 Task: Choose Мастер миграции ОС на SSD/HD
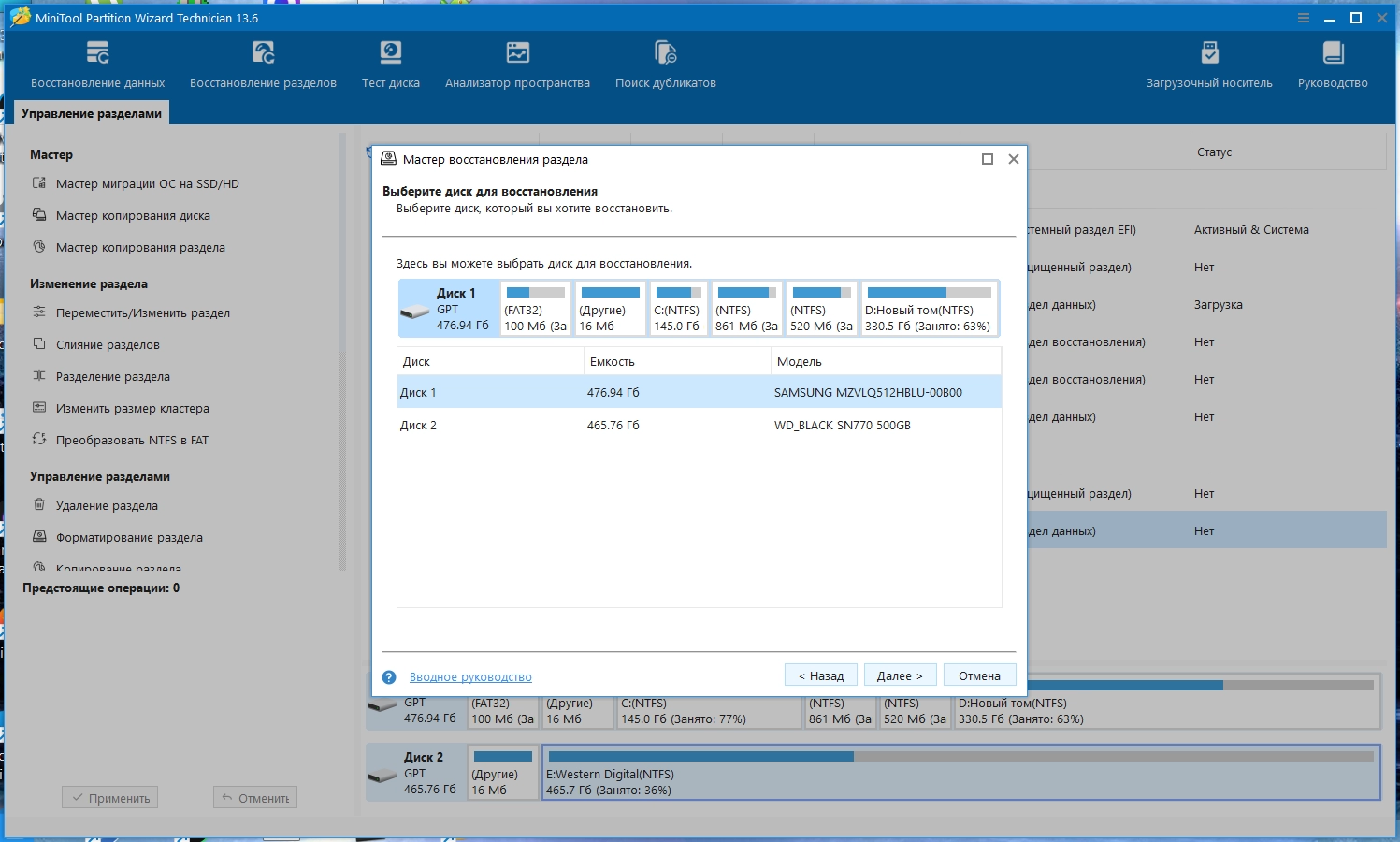tap(147, 183)
